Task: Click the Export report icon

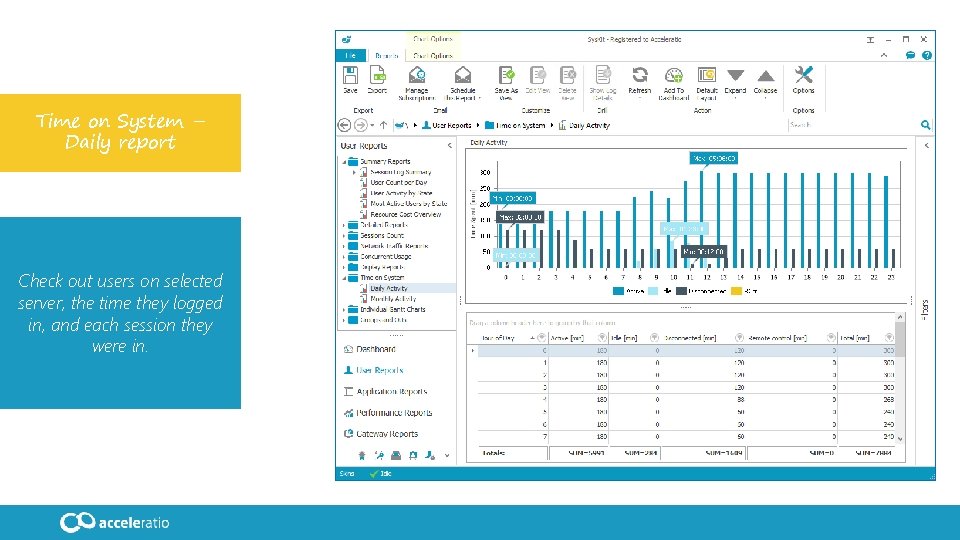Action: [x=377, y=75]
